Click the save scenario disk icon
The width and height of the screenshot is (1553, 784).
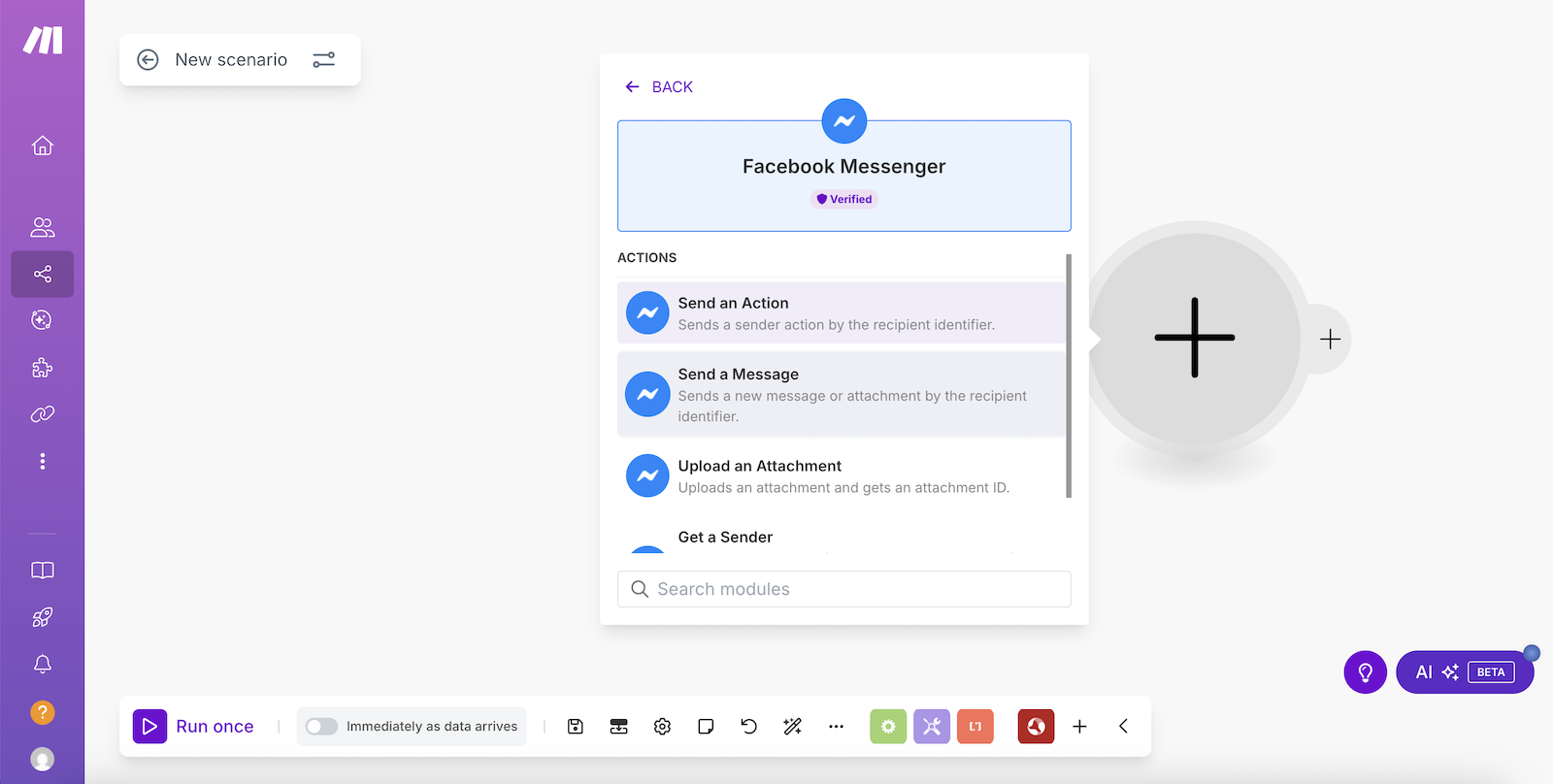click(x=576, y=727)
